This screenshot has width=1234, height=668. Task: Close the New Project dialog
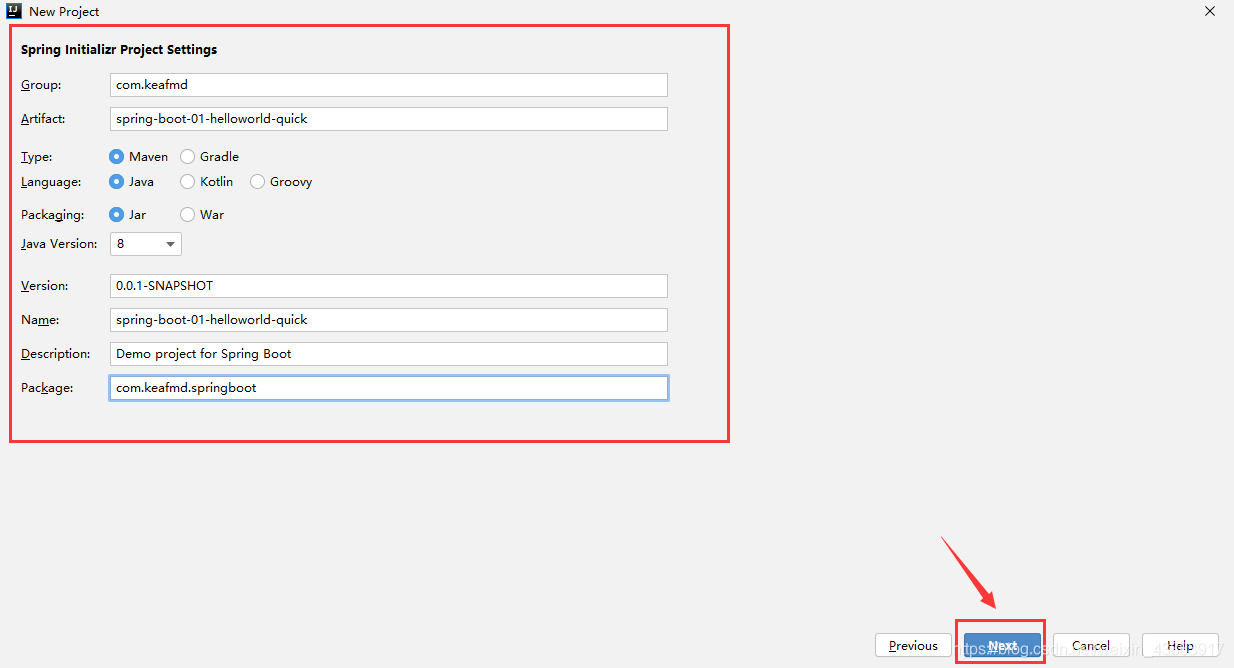1210,11
